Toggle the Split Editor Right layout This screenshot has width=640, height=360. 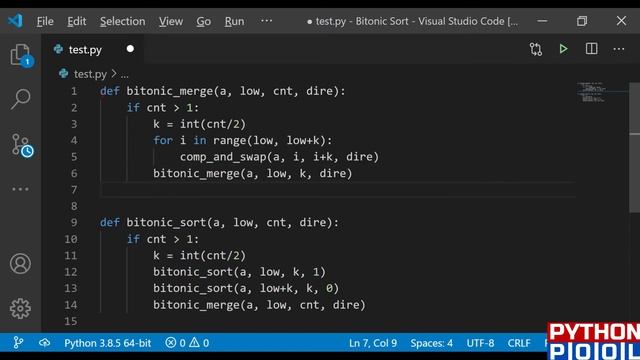591,49
